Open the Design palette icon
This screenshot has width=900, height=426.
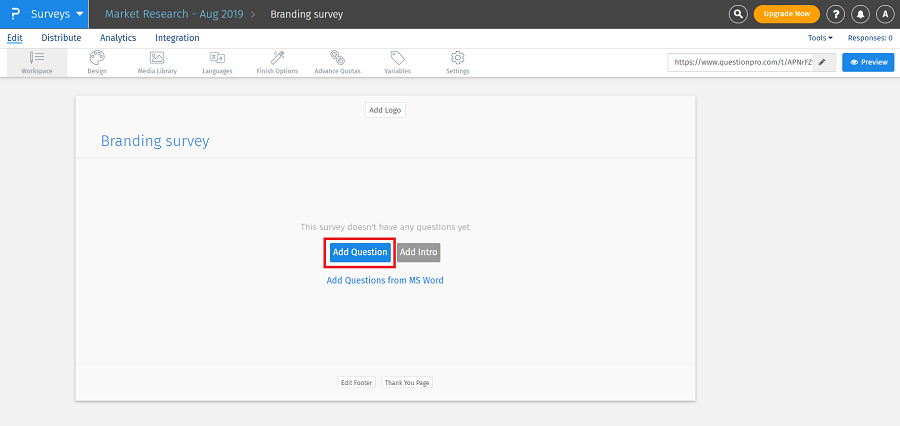coord(97,58)
